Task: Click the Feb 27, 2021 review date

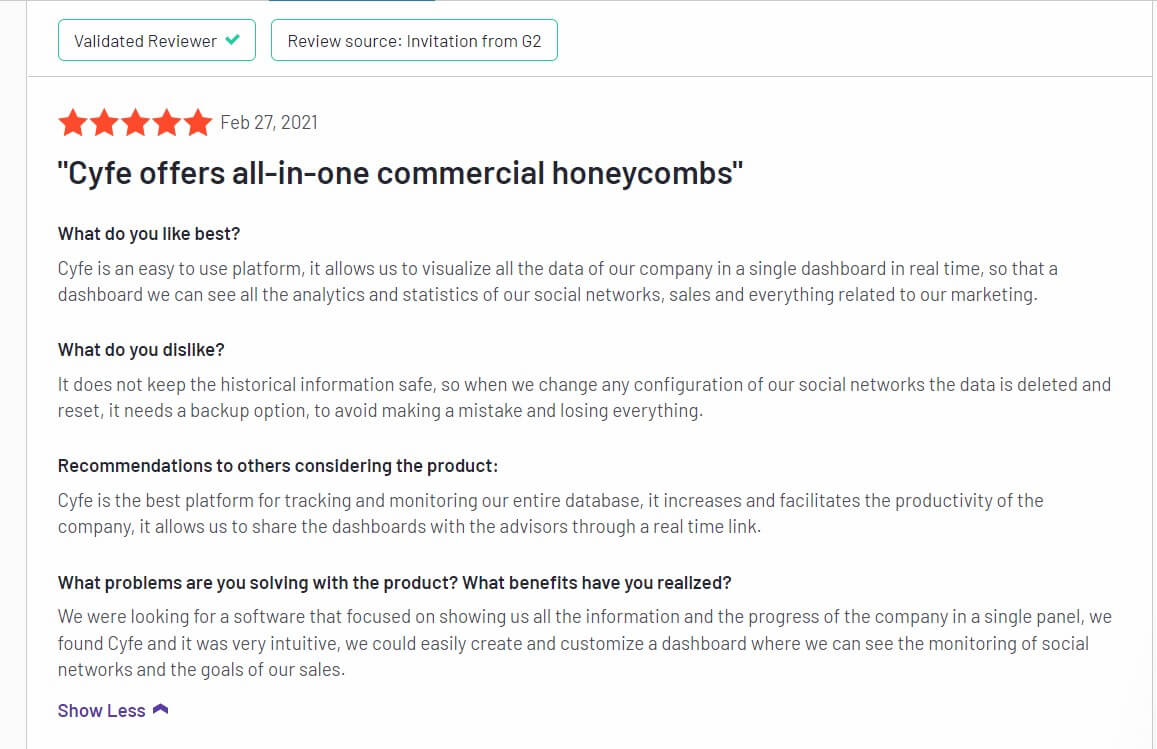Action: click(269, 122)
